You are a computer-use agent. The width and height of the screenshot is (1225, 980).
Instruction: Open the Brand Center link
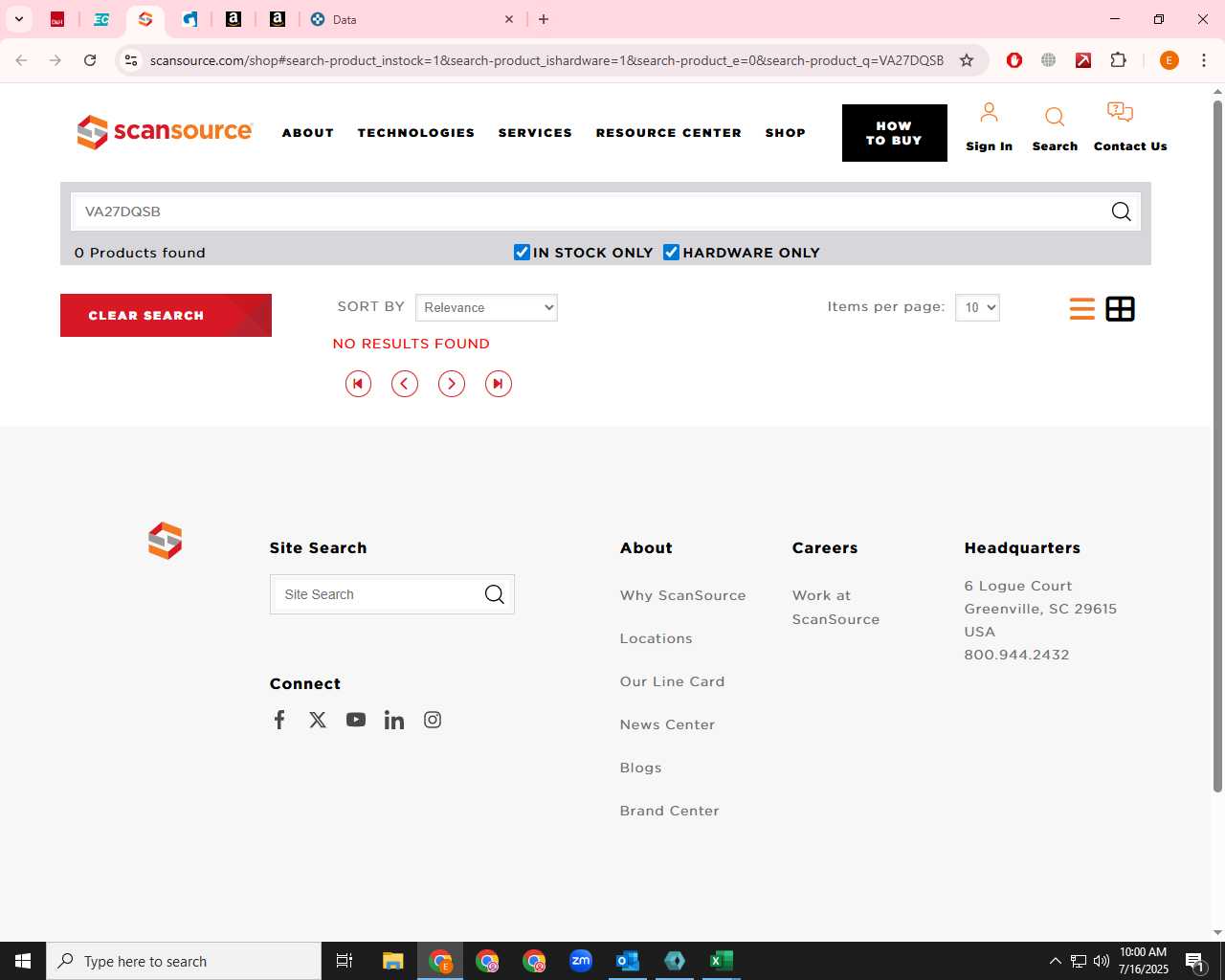click(669, 811)
